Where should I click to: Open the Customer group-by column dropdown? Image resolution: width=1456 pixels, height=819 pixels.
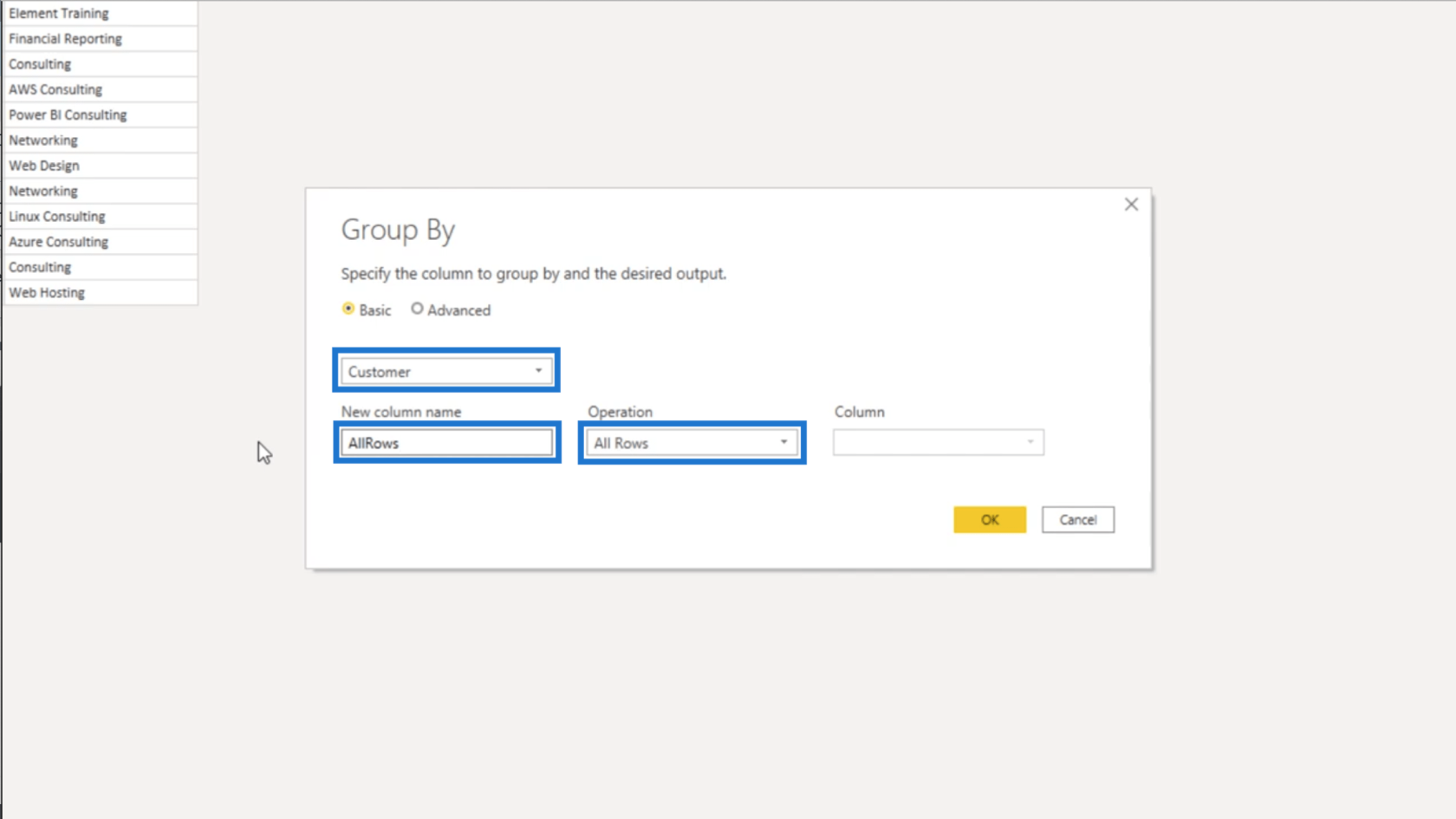coord(446,371)
